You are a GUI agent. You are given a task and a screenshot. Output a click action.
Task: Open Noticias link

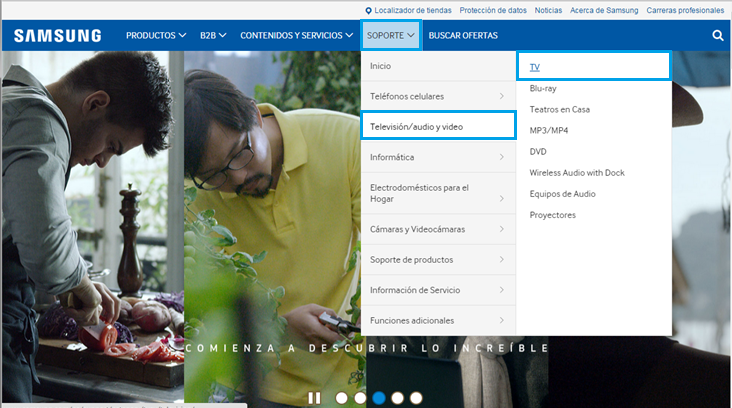pos(549,10)
